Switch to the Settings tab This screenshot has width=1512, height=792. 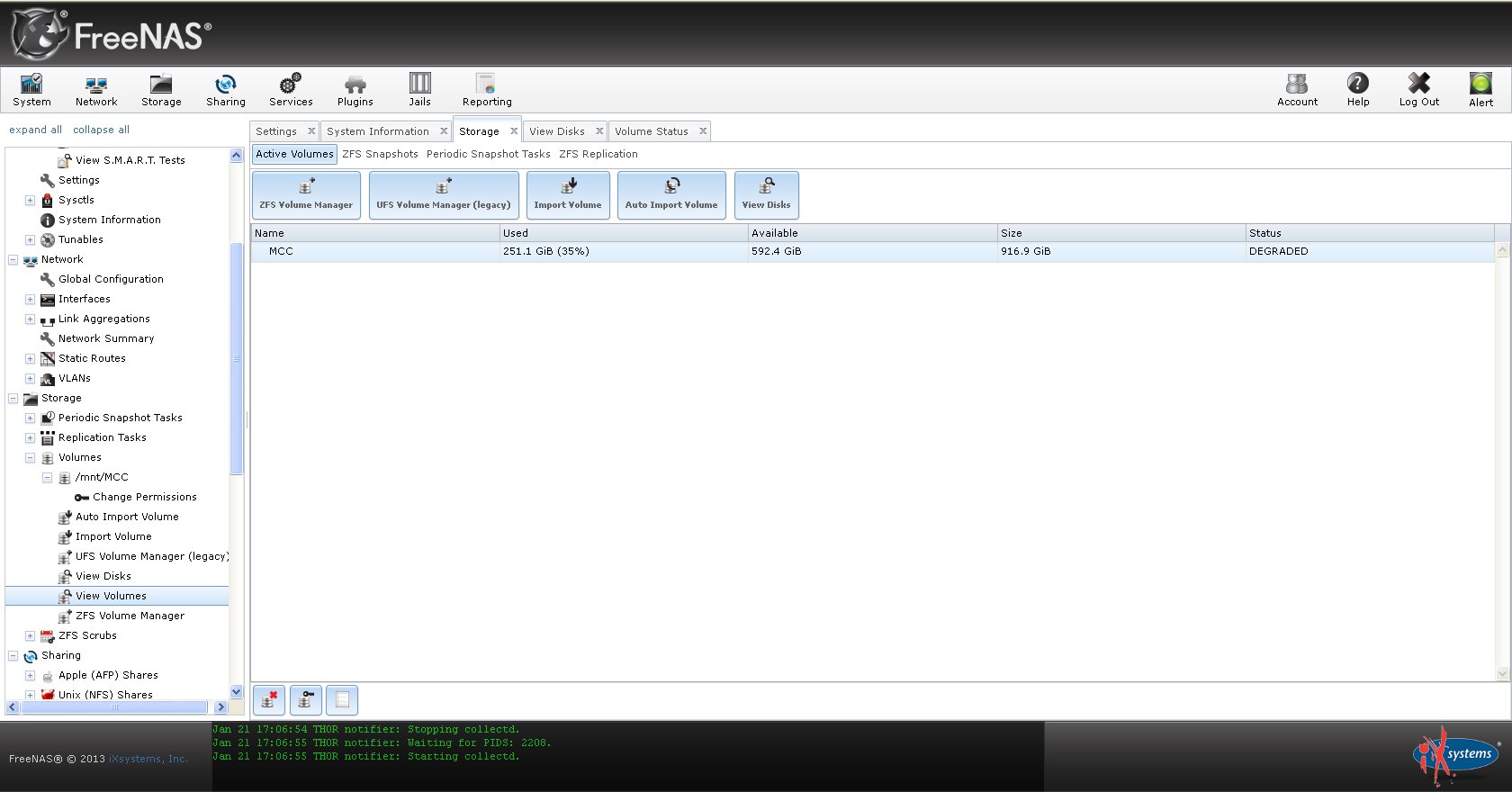pos(276,131)
